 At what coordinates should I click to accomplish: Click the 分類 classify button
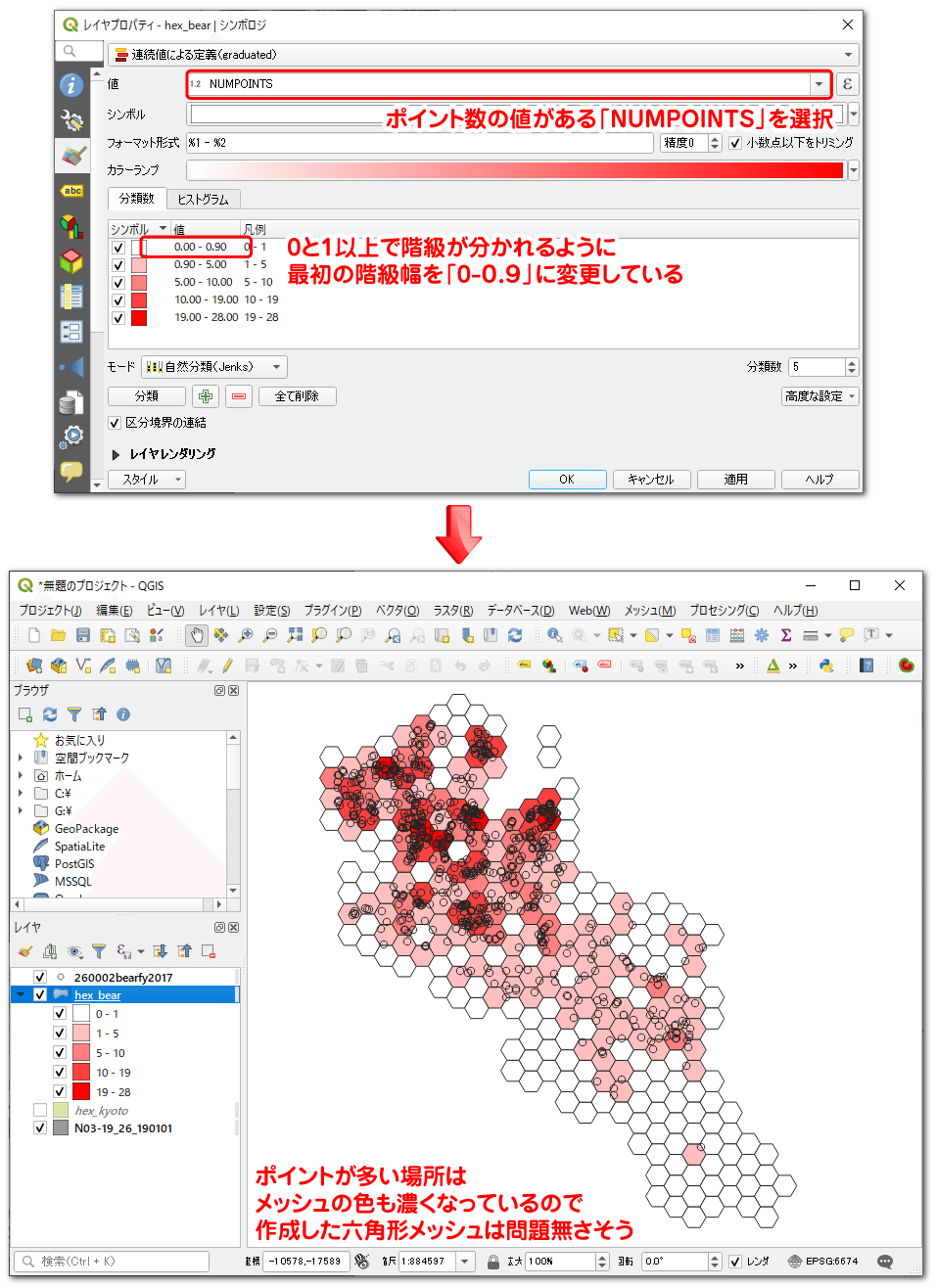[147, 396]
